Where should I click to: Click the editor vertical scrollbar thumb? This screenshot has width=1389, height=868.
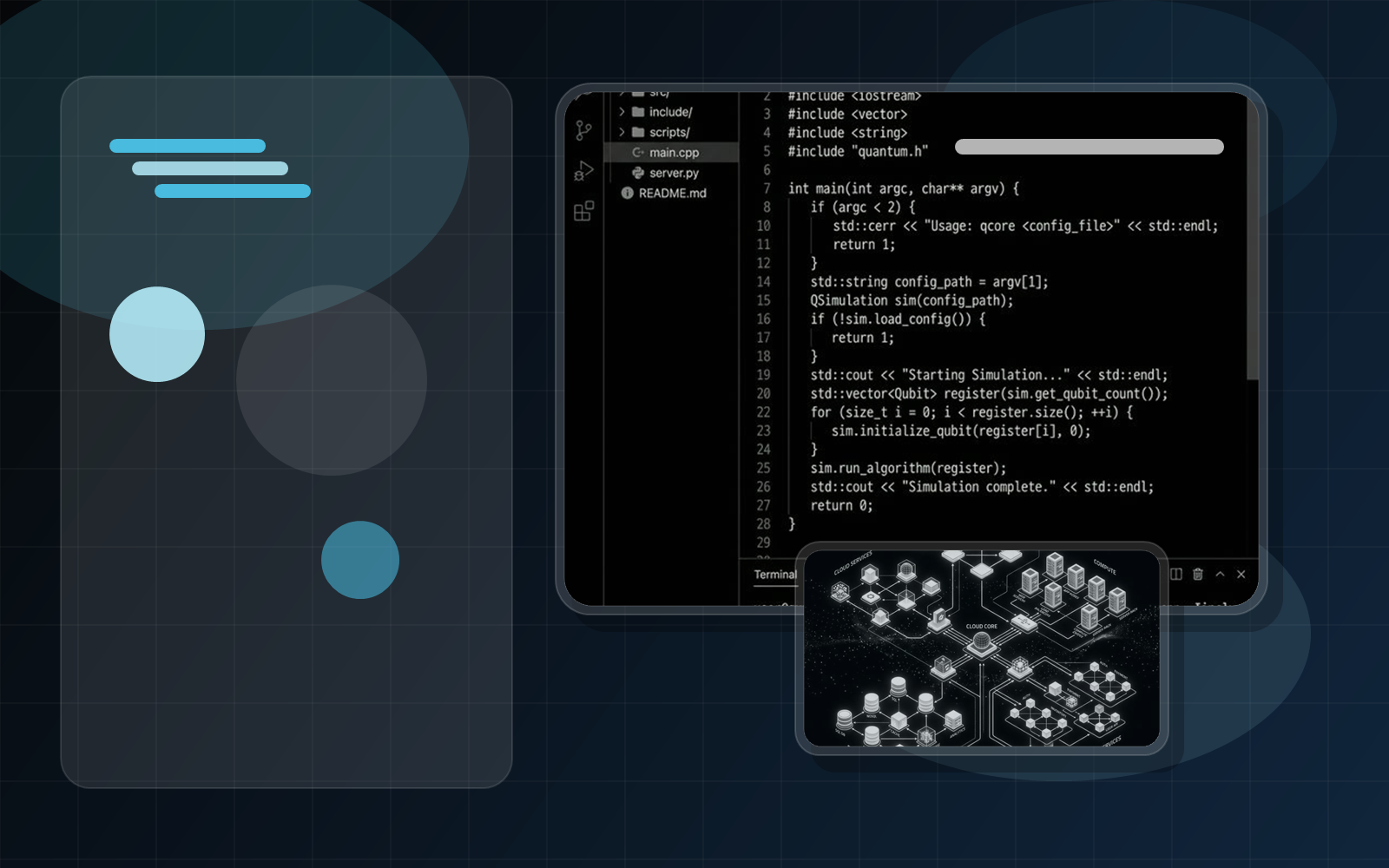(1253, 236)
